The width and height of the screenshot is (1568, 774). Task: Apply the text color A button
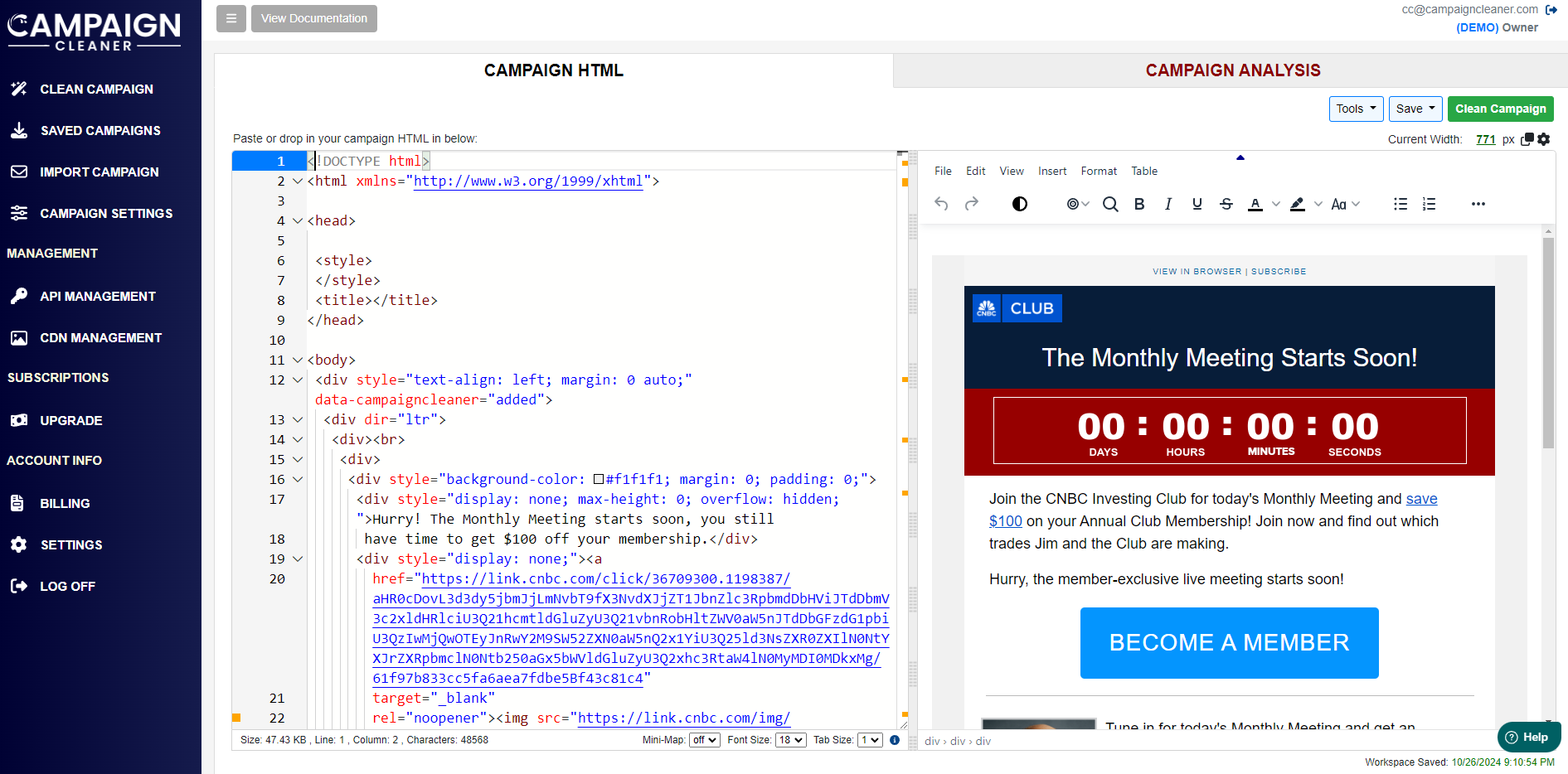pos(1255,204)
